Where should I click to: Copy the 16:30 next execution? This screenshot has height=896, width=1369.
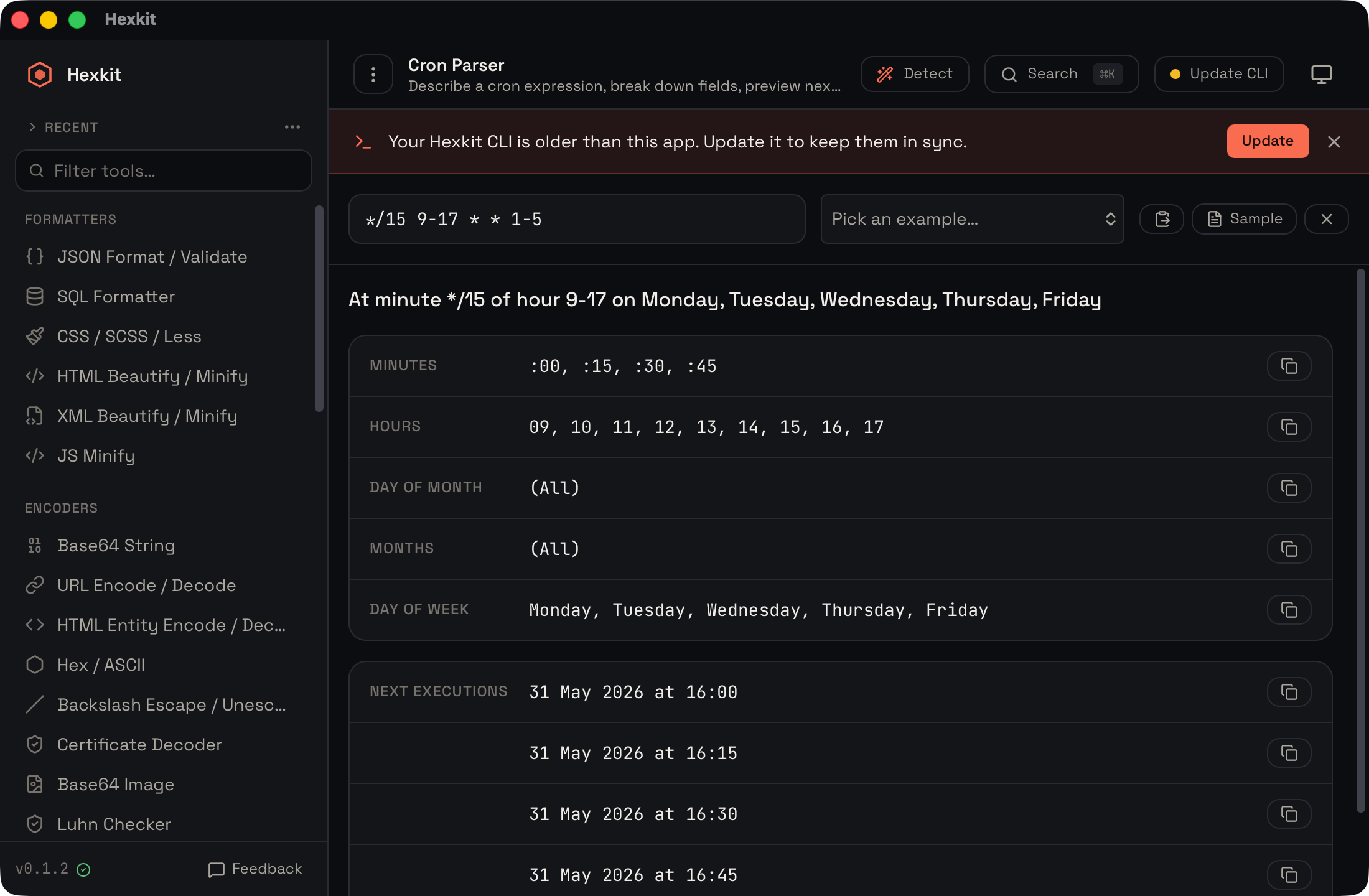point(1289,814)
